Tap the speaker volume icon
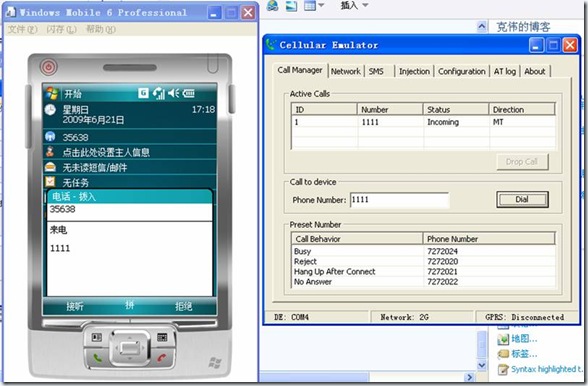Viewport: 588px width, 386px height. point(173,93)
